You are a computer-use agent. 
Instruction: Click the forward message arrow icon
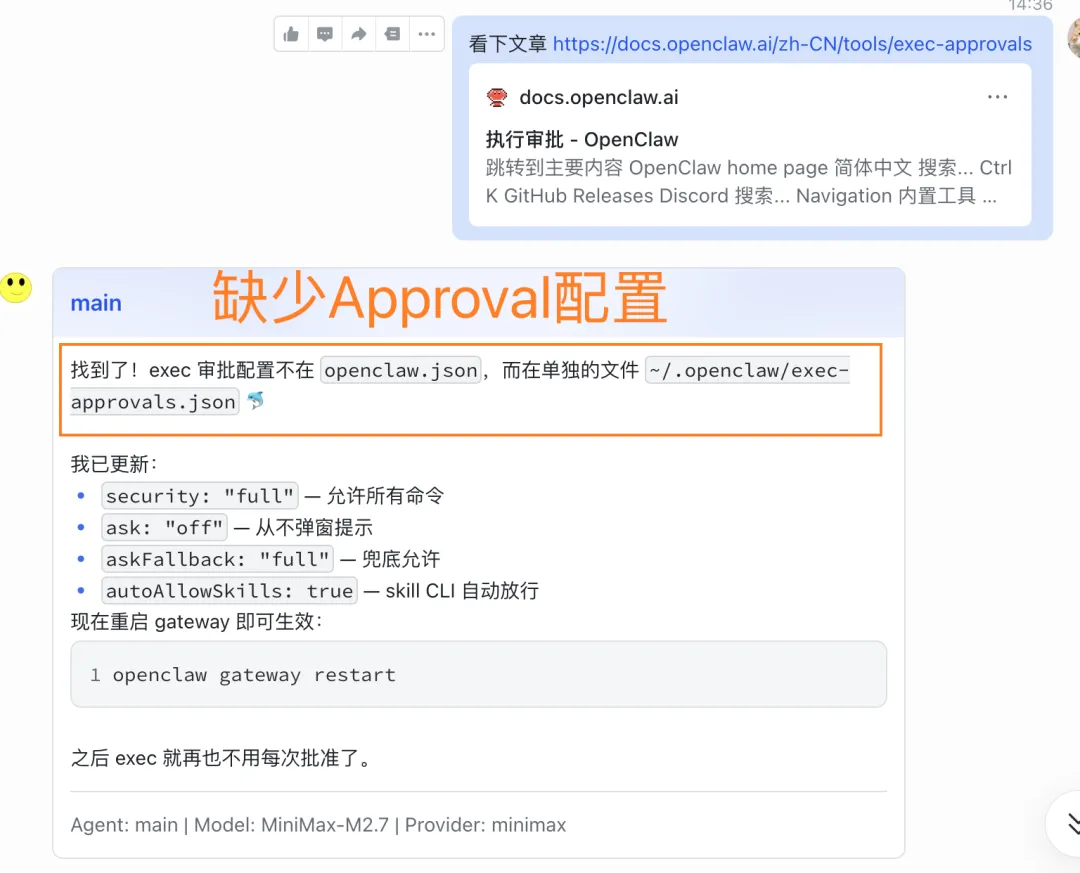(358, 34)
